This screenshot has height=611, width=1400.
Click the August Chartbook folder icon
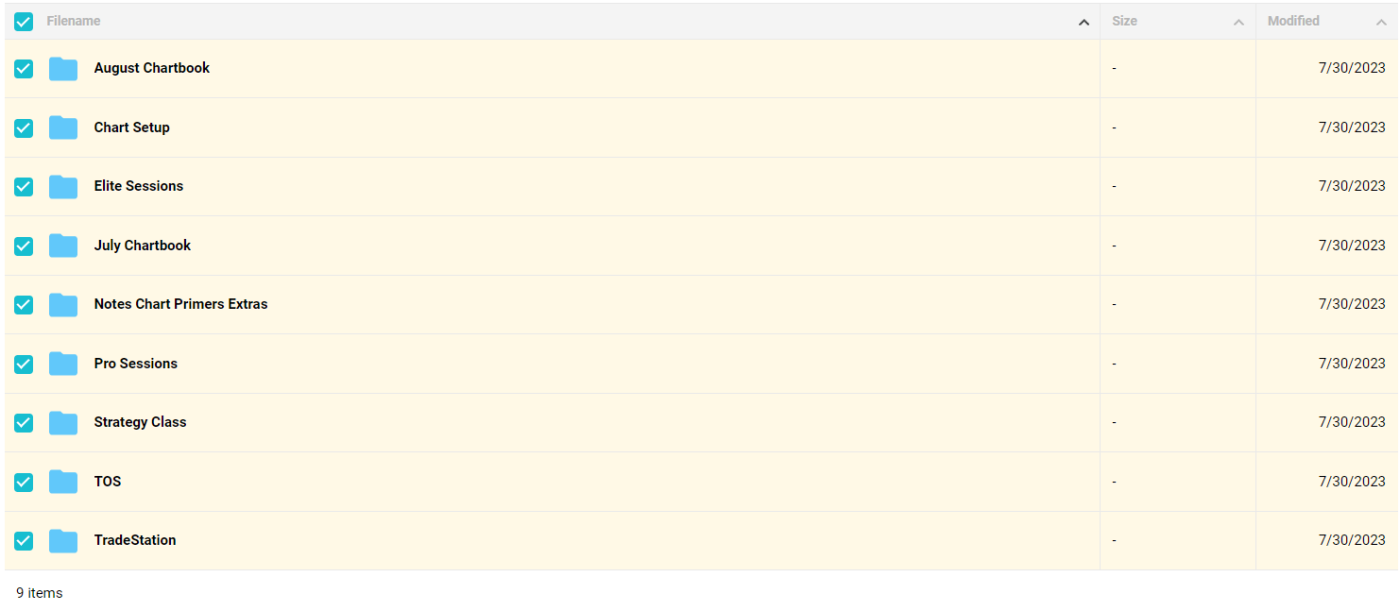click(x=63, y=69)
